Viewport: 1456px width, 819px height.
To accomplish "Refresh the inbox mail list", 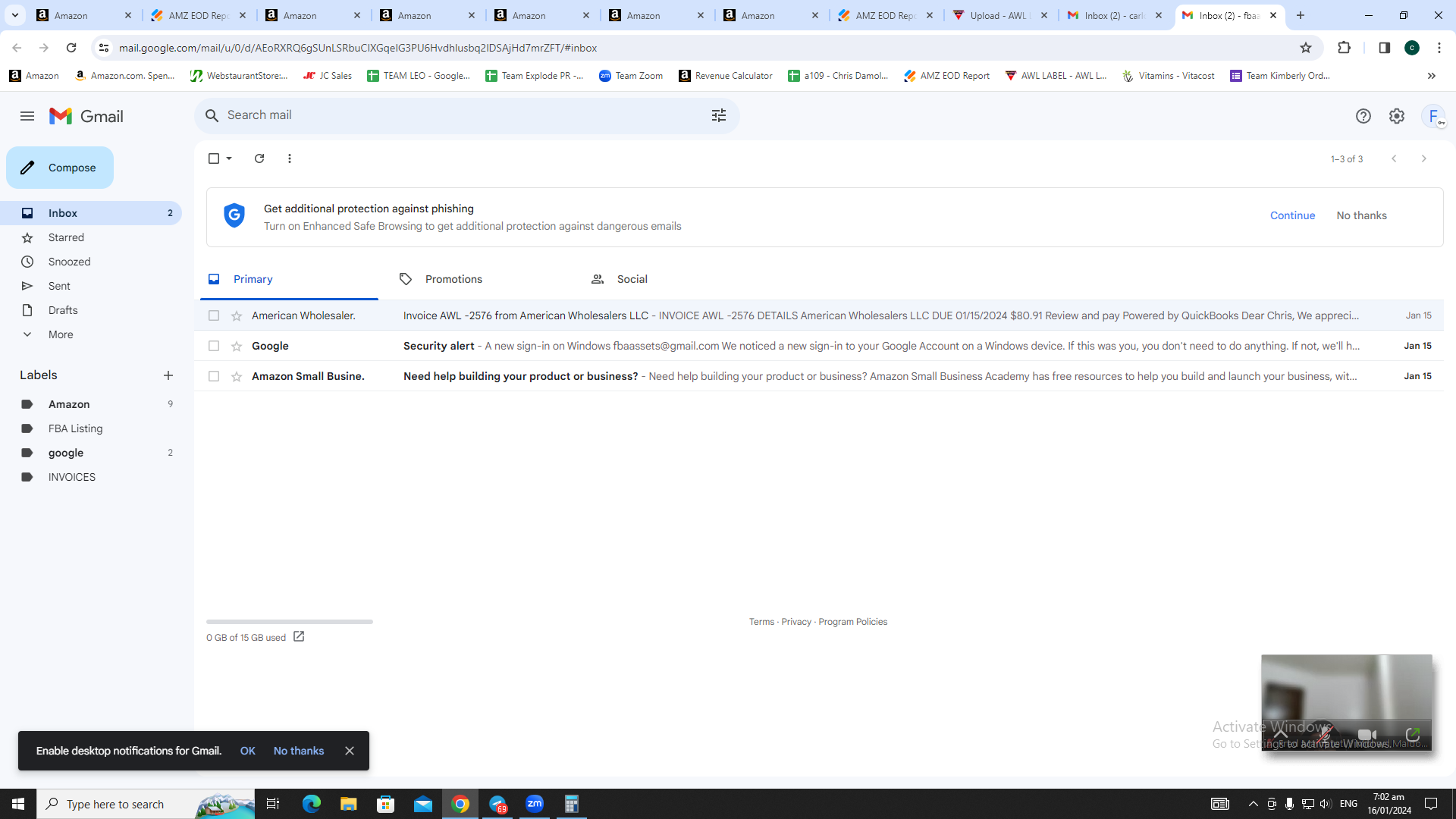I will pyautogui.click(x=259, y=158).
